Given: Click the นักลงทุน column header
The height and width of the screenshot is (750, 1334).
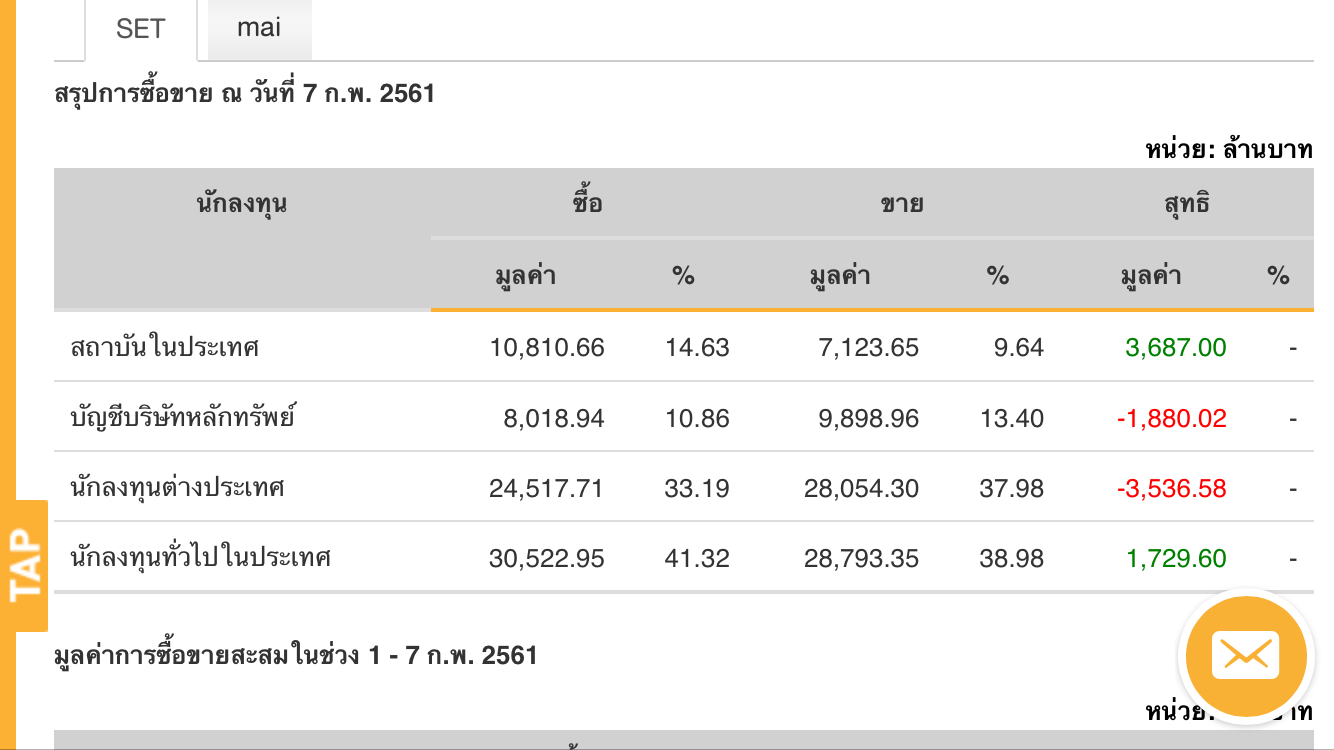Looking at the screenshot, I should [242, 204].
